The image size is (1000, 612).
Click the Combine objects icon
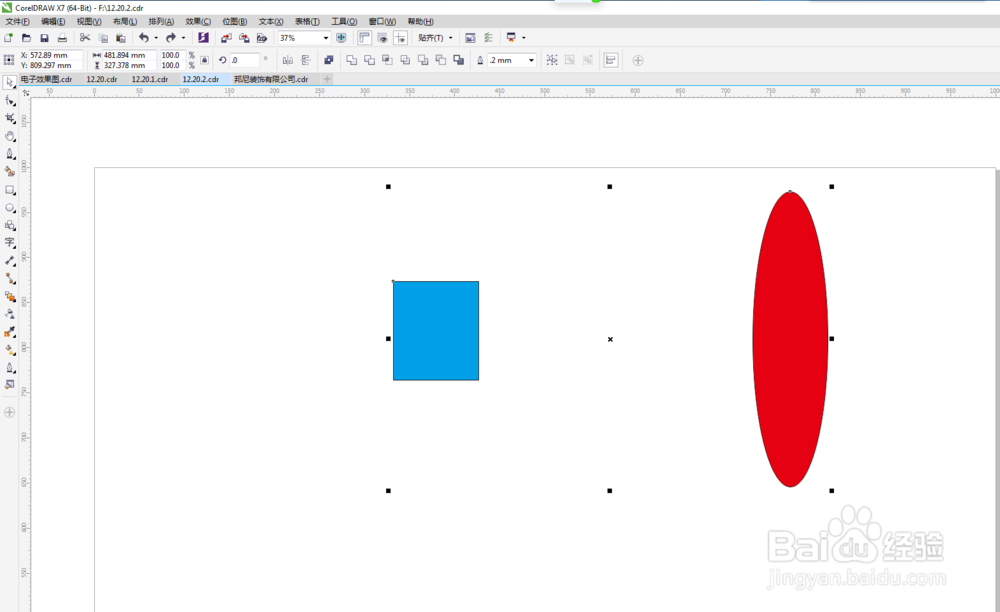coord(328,60)
